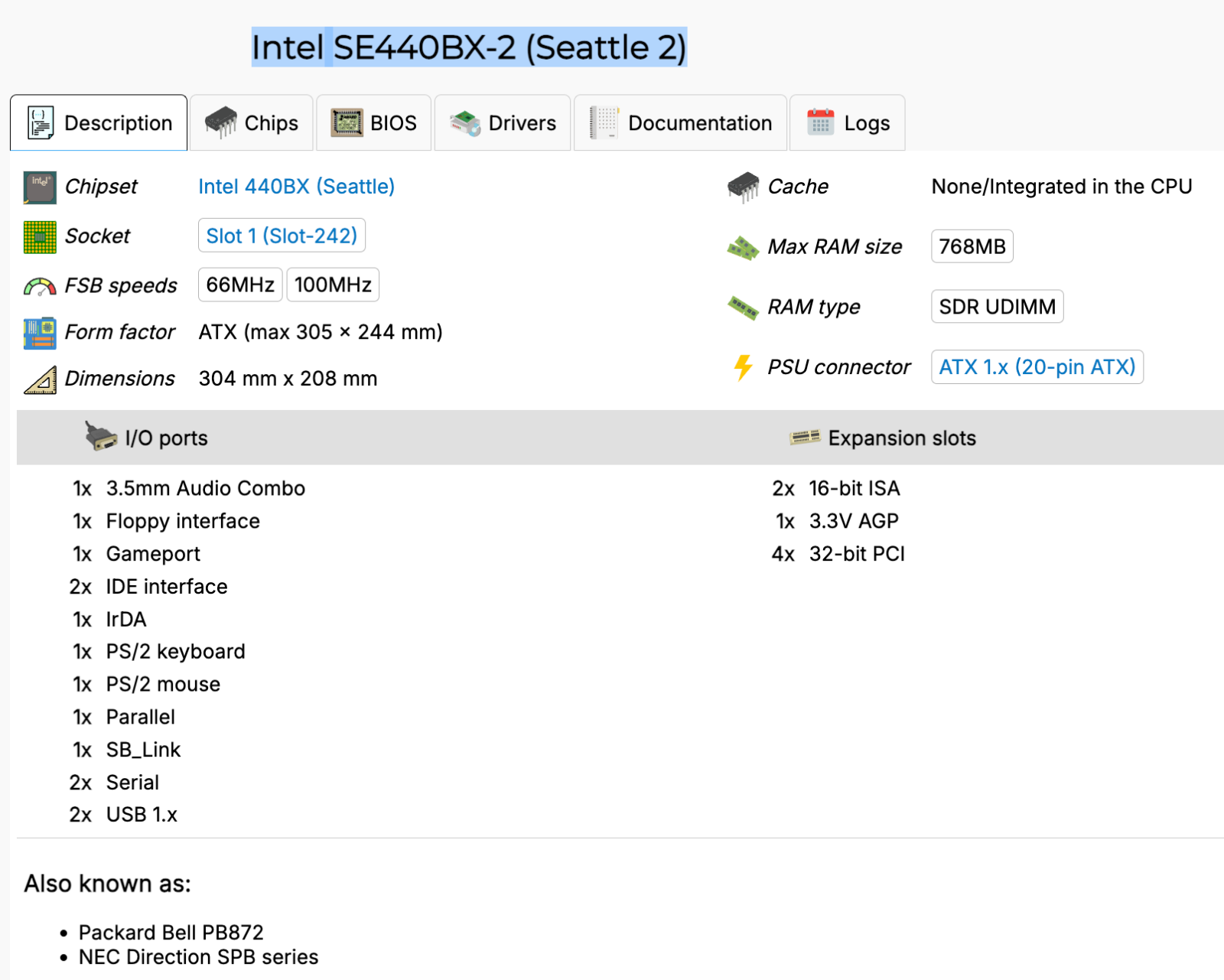Image resolution: width=1224 pixels, height=980 pixels.
Task: Click the PS/2 keyboard entry
Action: (175, 652)
